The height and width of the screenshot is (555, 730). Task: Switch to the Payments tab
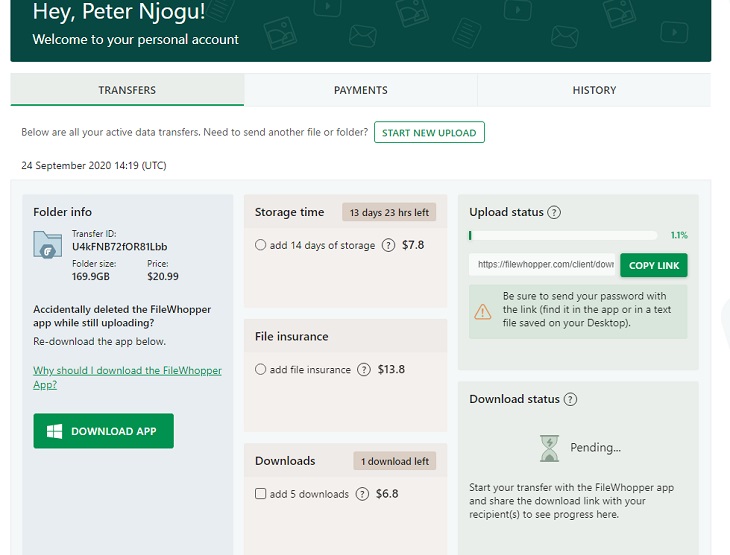pyautogui.click(x=361, y=90)
